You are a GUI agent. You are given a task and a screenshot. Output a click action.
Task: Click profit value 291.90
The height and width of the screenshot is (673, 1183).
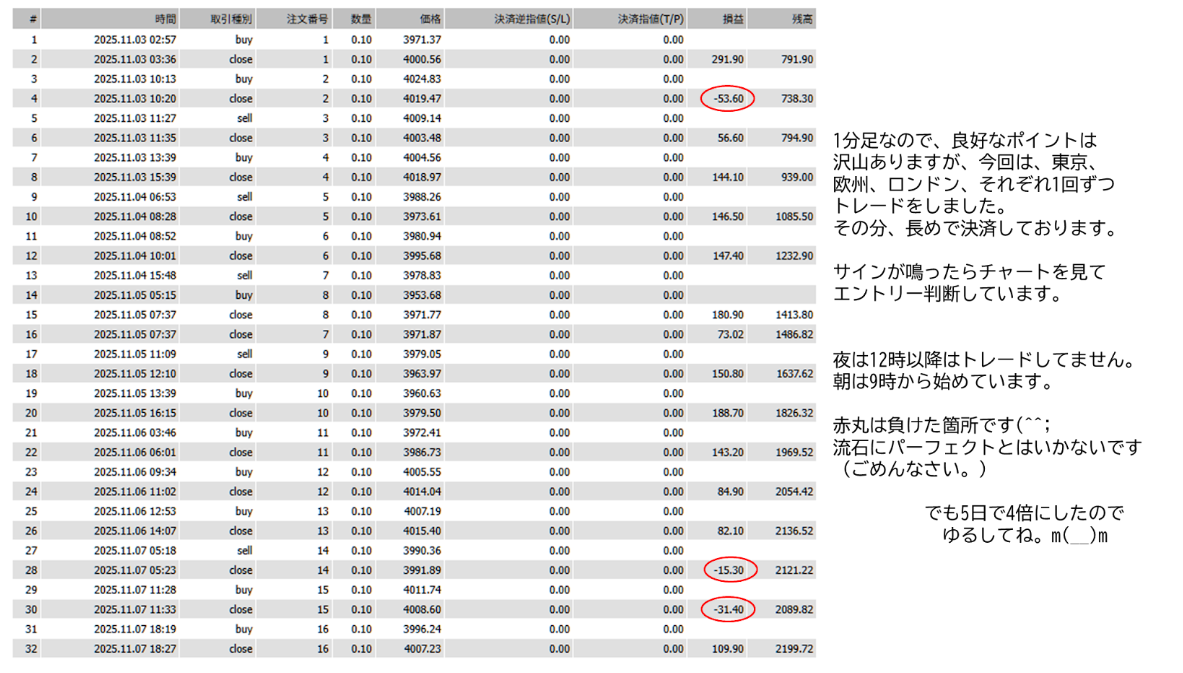tap(728, 59)
